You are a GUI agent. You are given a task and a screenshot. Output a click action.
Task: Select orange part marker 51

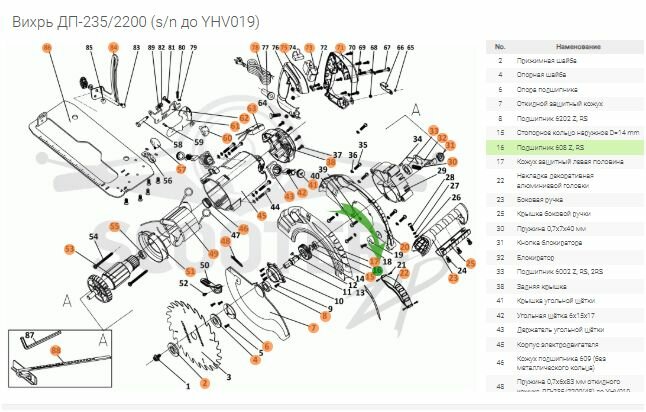point(190,271)
